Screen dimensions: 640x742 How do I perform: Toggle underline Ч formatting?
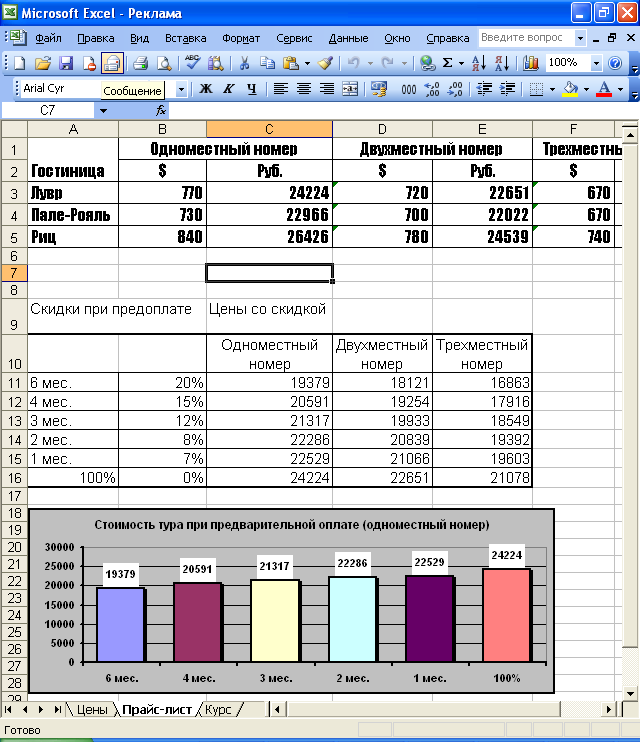(x=251, y=88)
